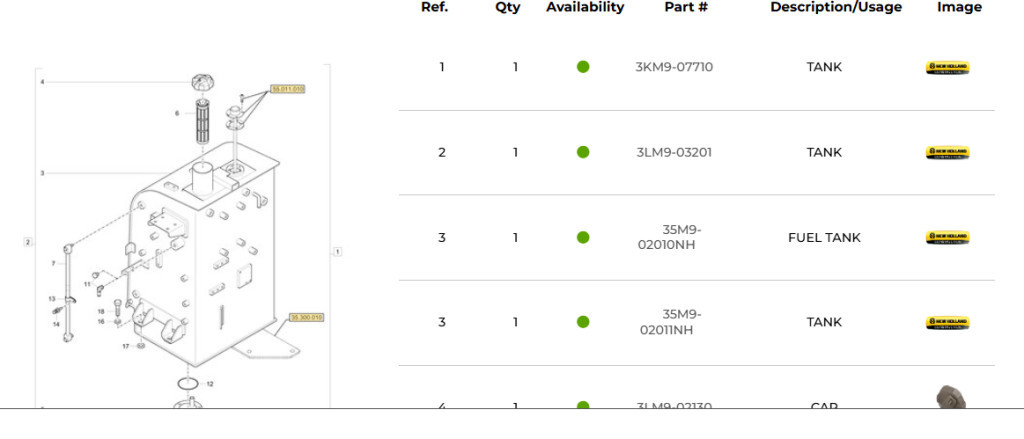Click the New Holland image for 3KM9-07710

coord(947,68)
